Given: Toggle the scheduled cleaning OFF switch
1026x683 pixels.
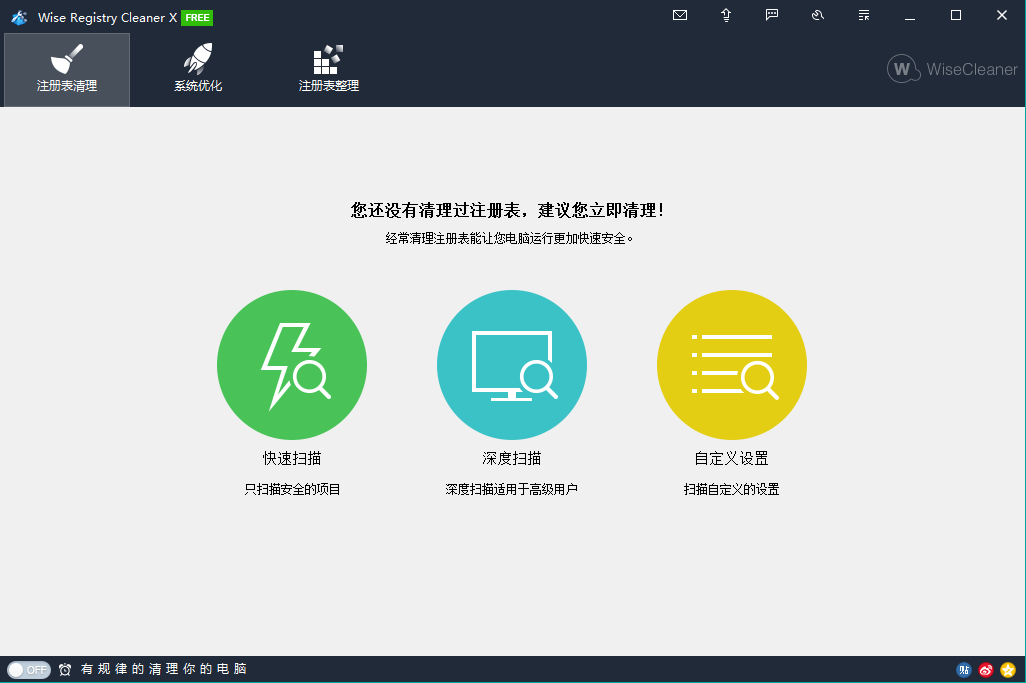Looking at the screenshot, I should 29,670.
